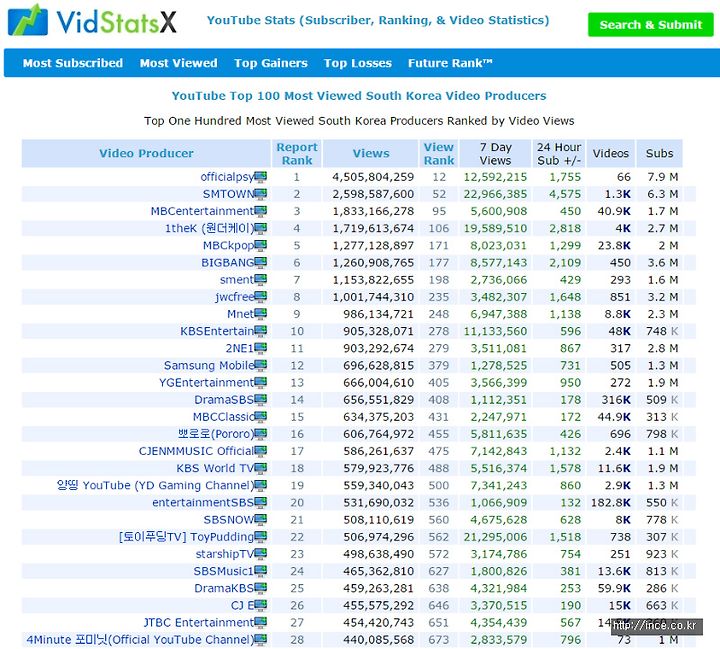Sort by the Report Rank column header
This screenshot has height=649, width=720.
(x=297, y=153)
